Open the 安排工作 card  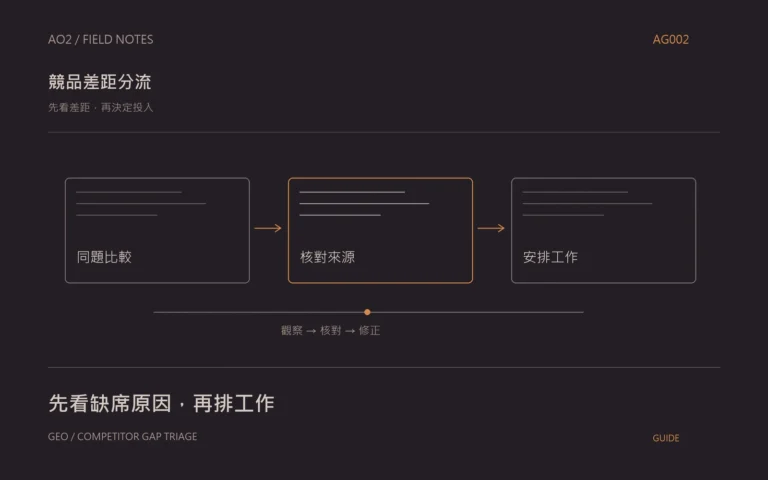(x=603, y=230)
